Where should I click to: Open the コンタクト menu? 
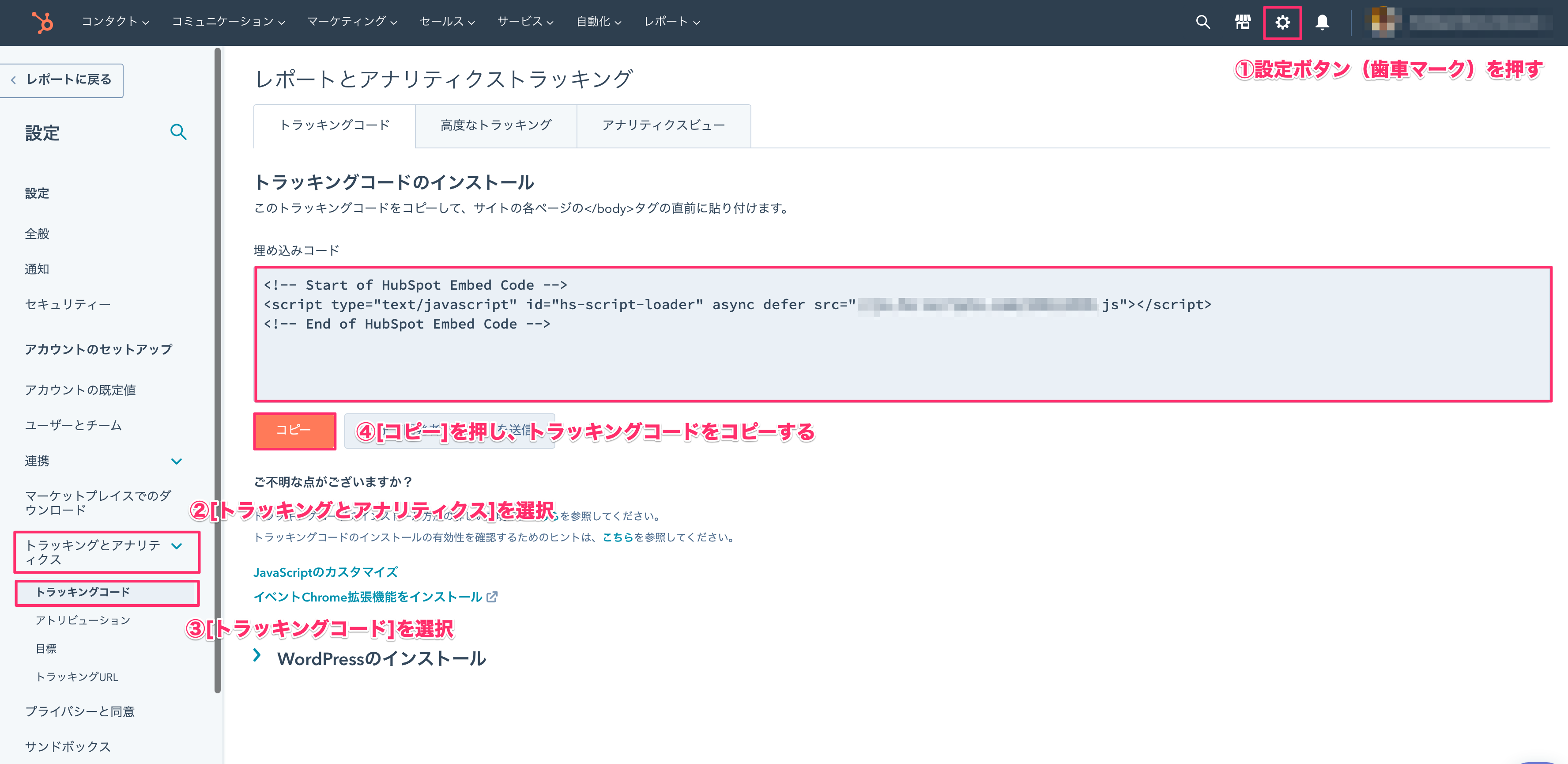(115, 22)
